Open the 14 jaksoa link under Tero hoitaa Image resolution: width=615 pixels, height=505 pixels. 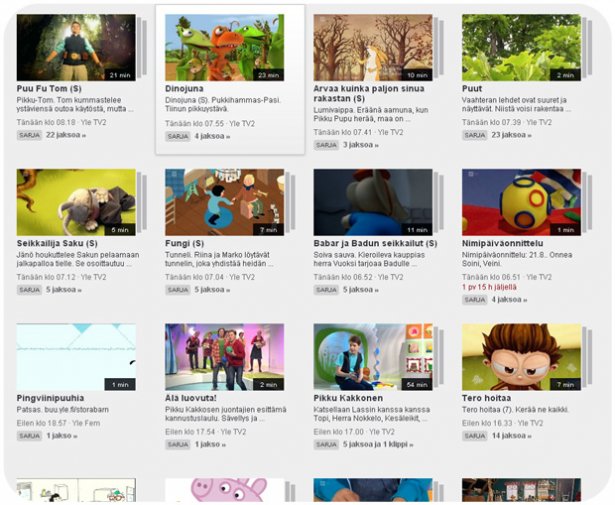pos(511,436)
